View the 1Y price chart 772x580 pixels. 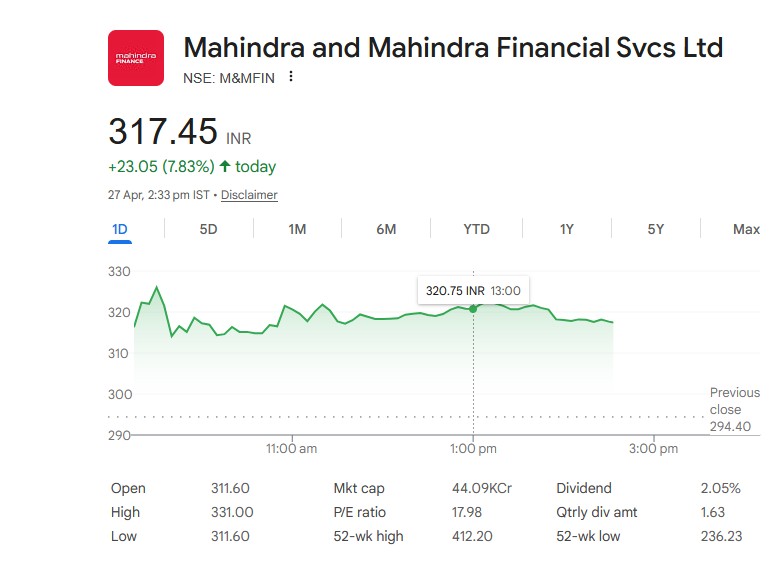pos(566,229)
